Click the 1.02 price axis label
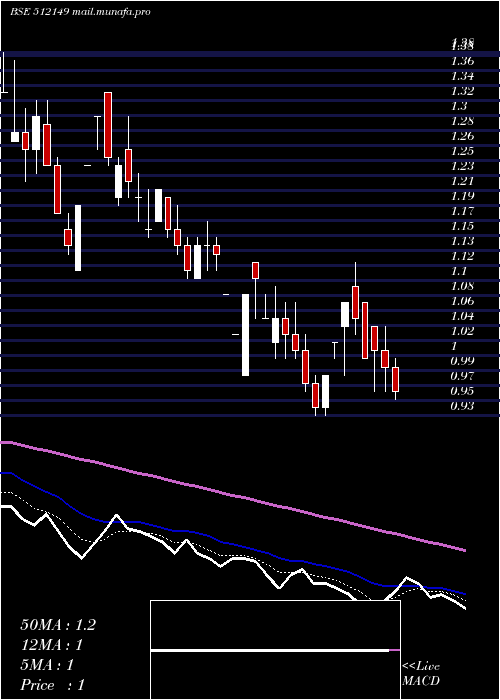 [x=462, y=331]
